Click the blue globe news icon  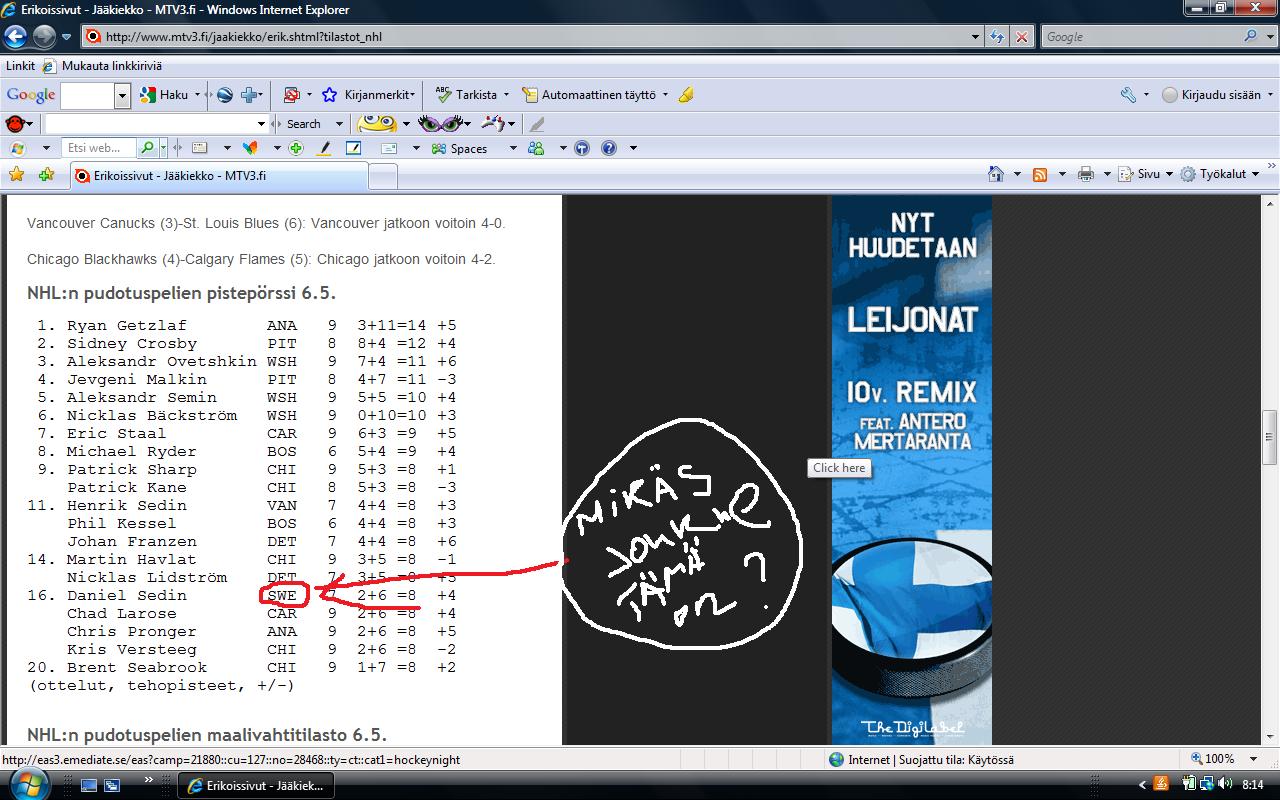225,95
